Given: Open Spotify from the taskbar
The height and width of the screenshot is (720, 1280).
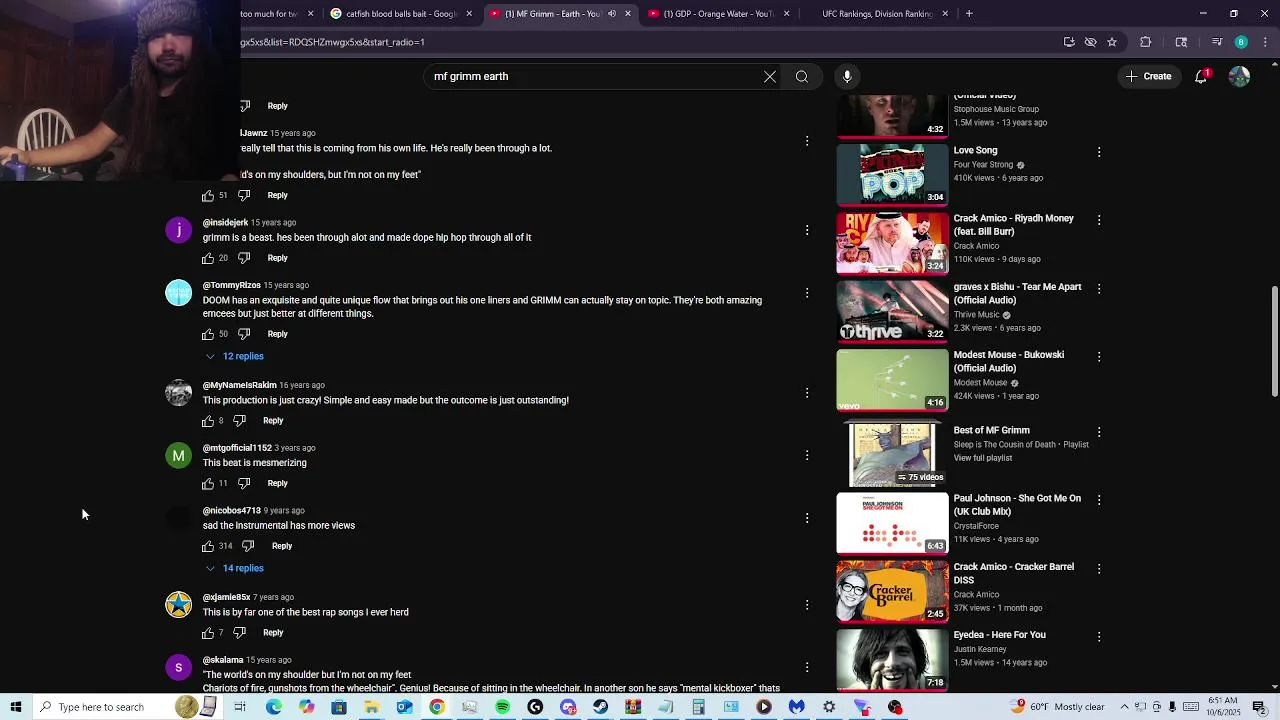Looking at the screenshot, I should tap(502, 707).
